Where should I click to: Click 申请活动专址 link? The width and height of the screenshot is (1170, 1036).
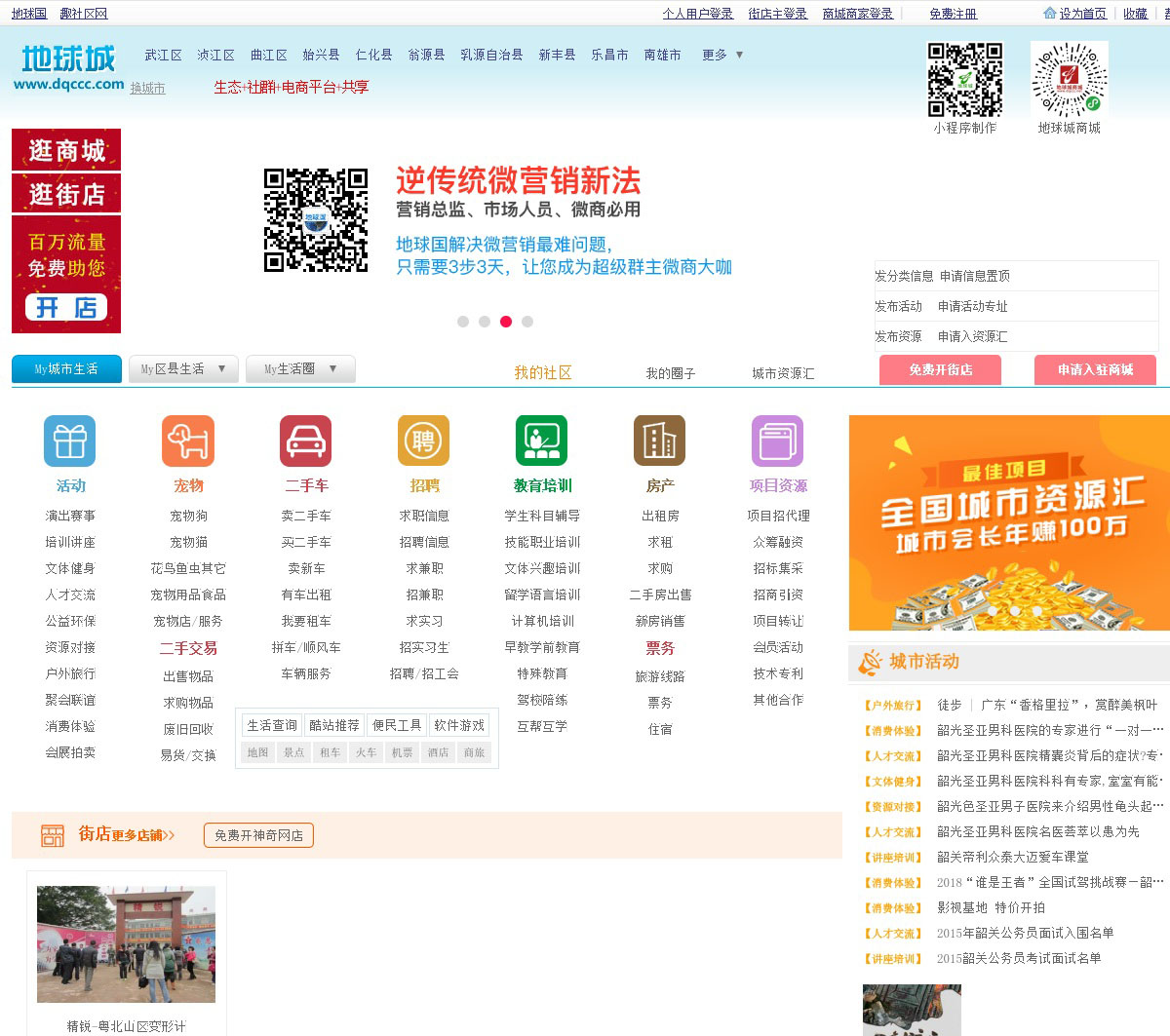click(973, 307)
